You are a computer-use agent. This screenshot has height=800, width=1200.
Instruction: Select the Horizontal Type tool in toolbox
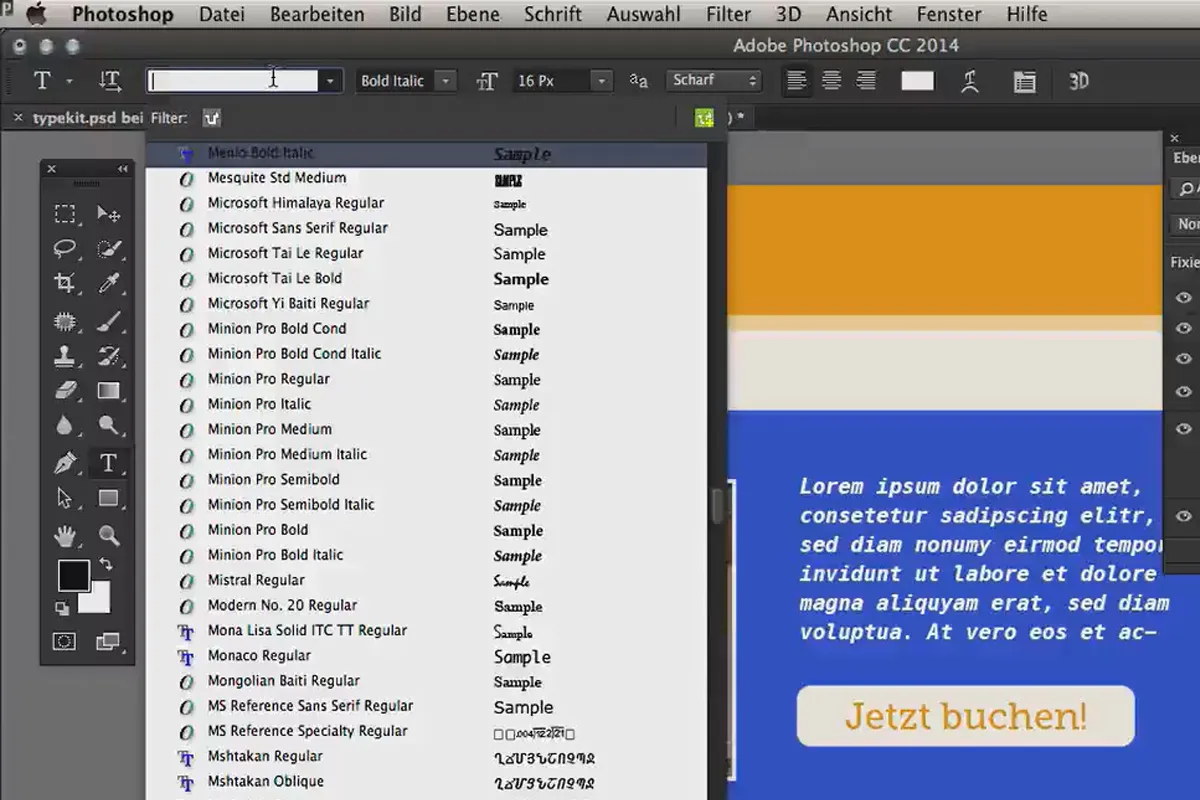[108, 463]
